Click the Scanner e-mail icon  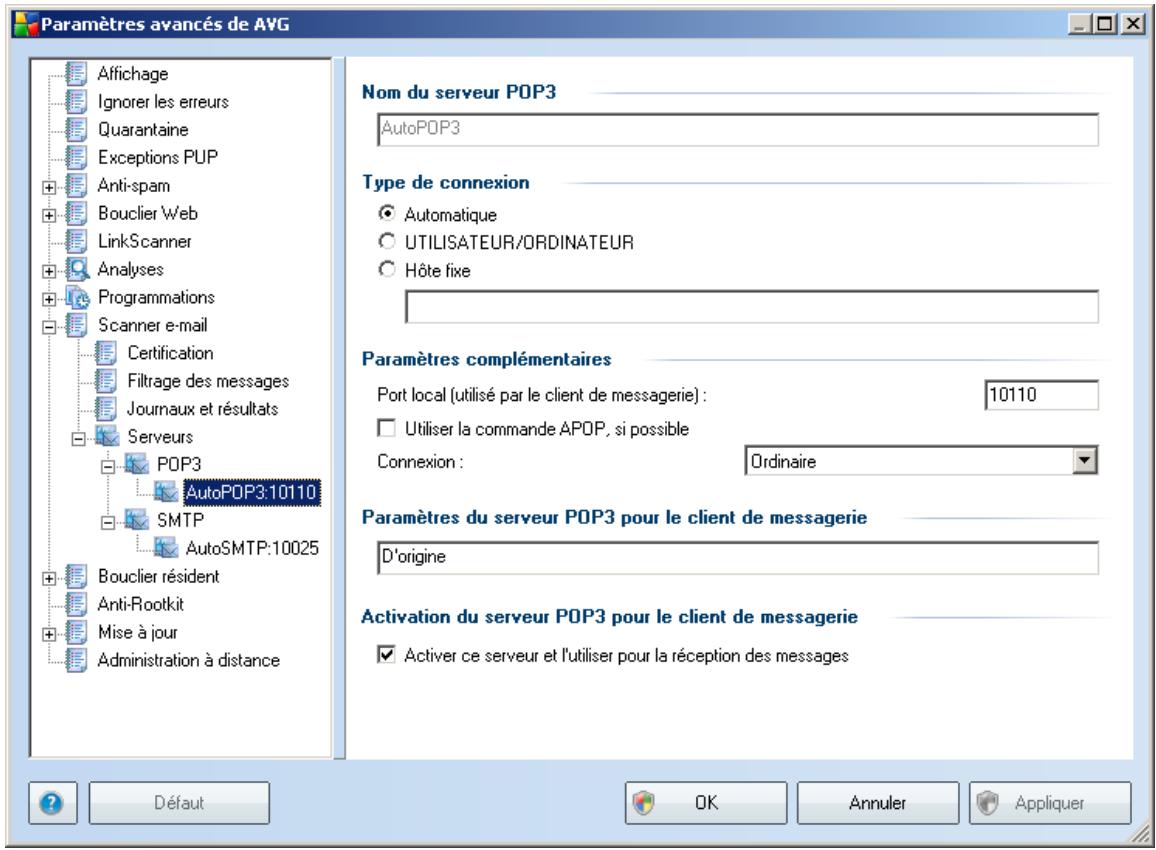click(76, 326)
